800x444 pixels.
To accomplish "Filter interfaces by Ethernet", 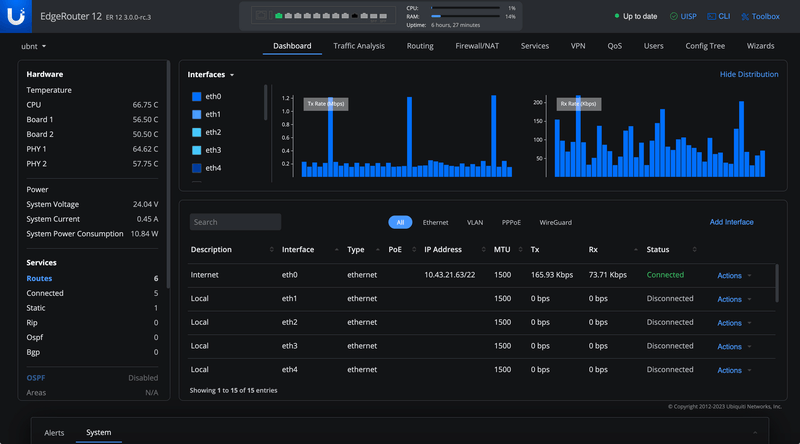I will tap(435, 223).
